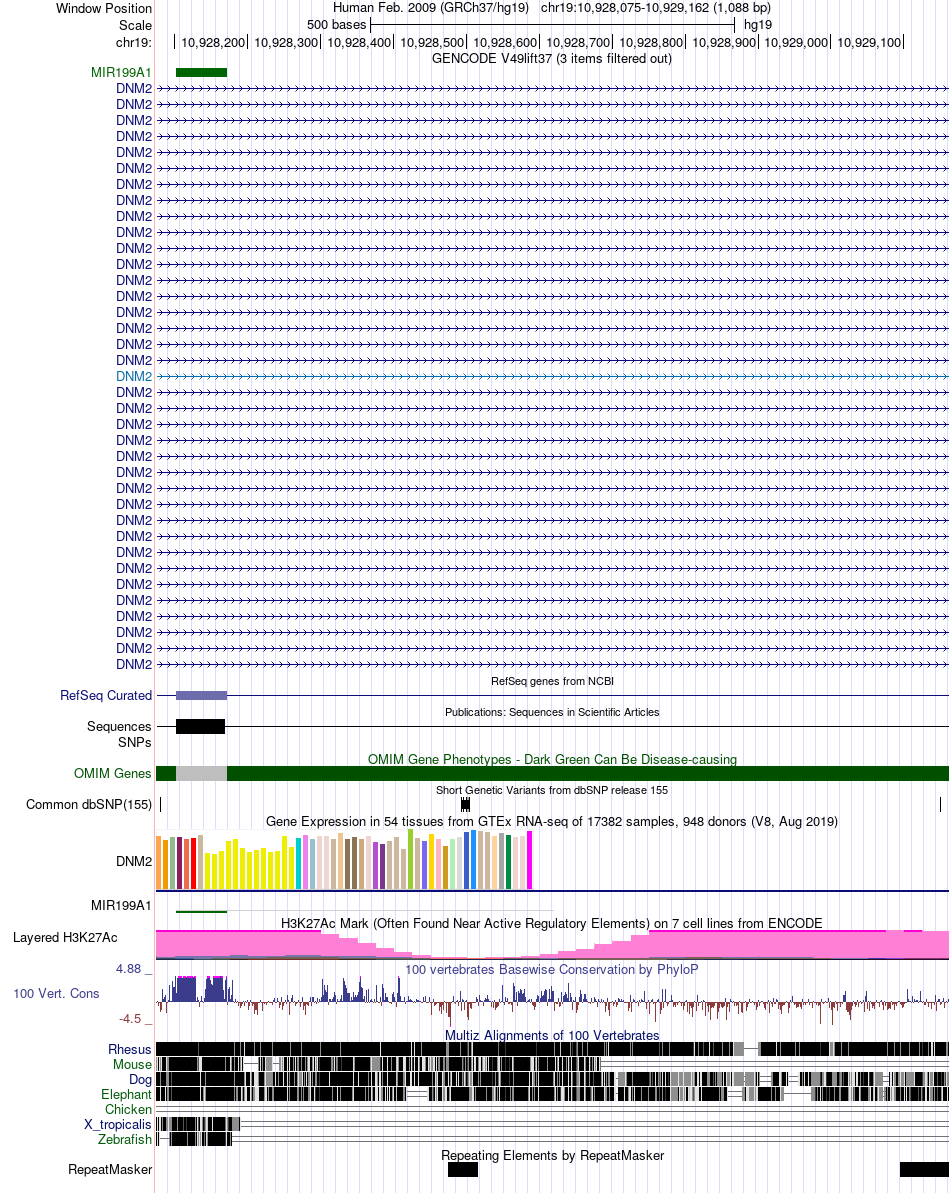The width and height of the screenshot is (950, 1193).
Task: Open the Repeating Elements by RepeatMasker title
Action: point(552,1156)
